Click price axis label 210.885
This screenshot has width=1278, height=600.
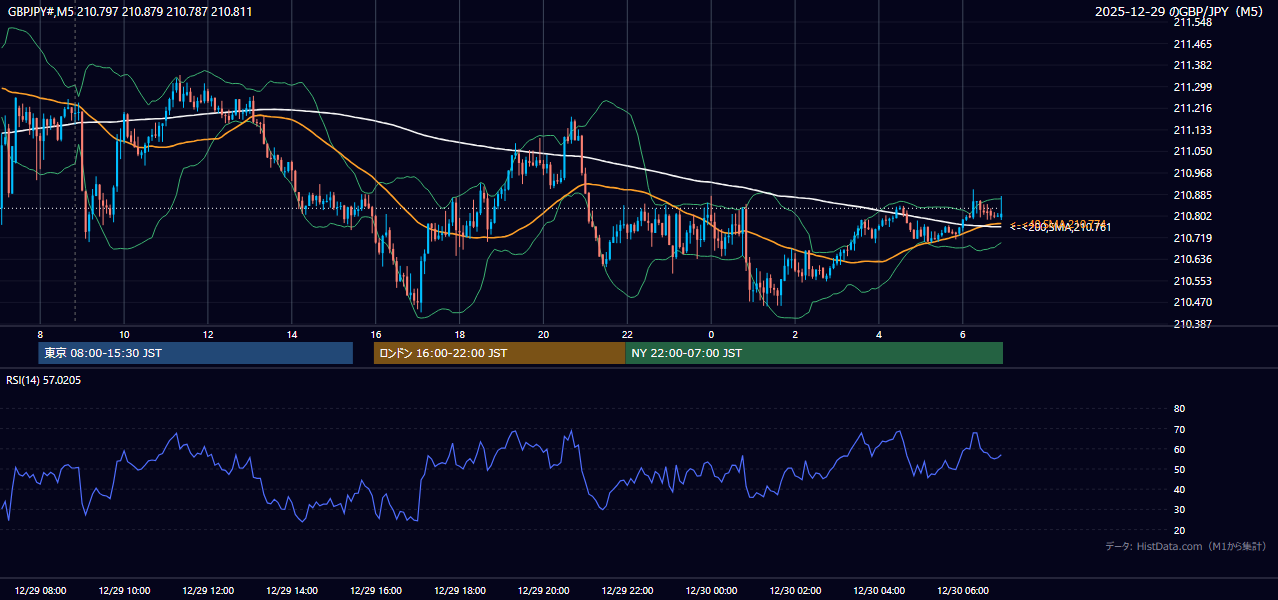(1193, 195)
